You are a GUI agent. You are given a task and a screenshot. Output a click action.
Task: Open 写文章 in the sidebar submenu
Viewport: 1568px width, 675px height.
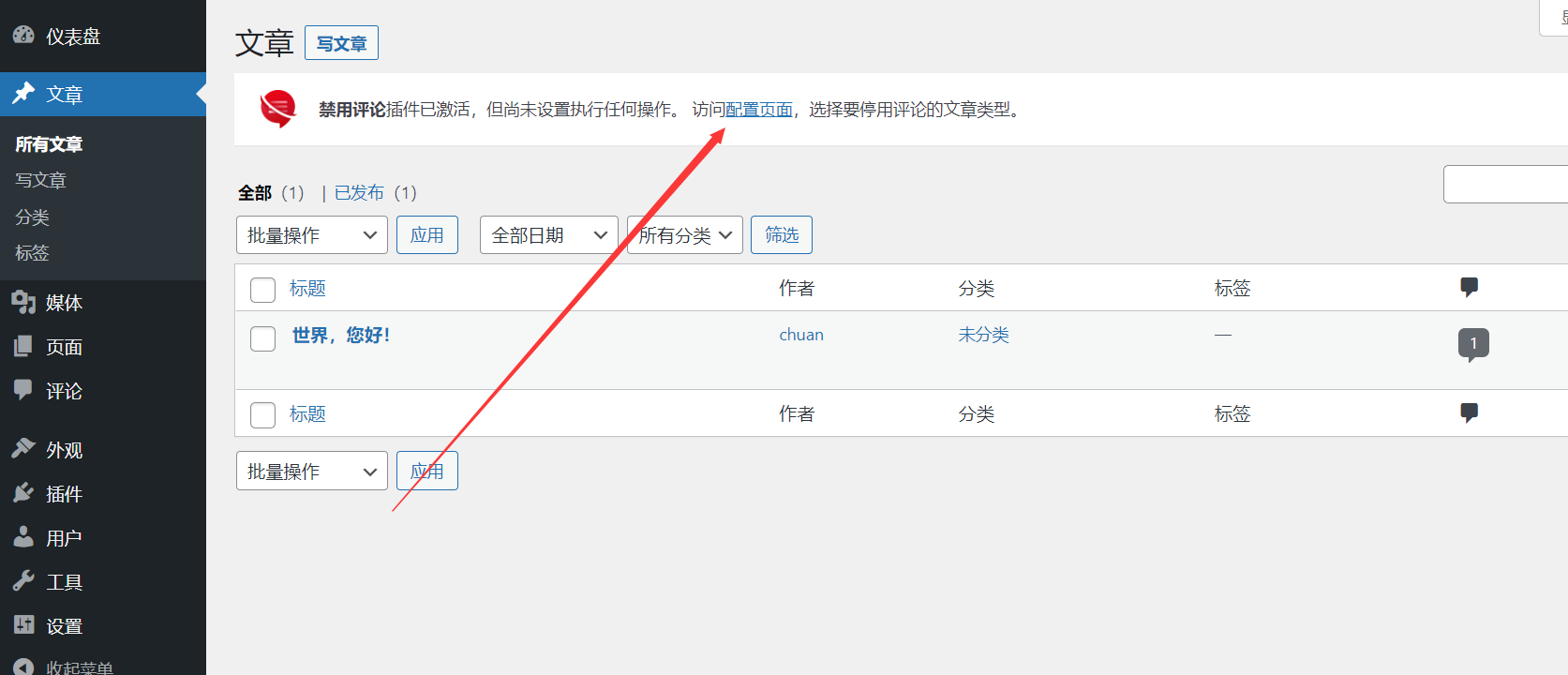pos(41,180)
